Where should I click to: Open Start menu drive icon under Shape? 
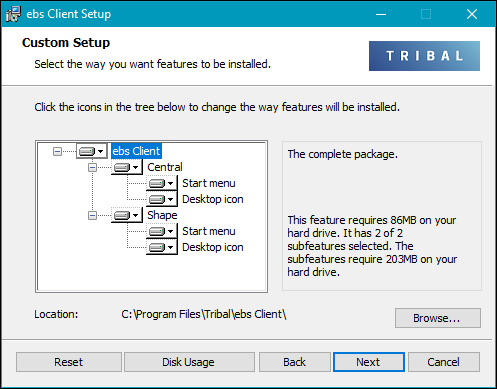[162, 231]
